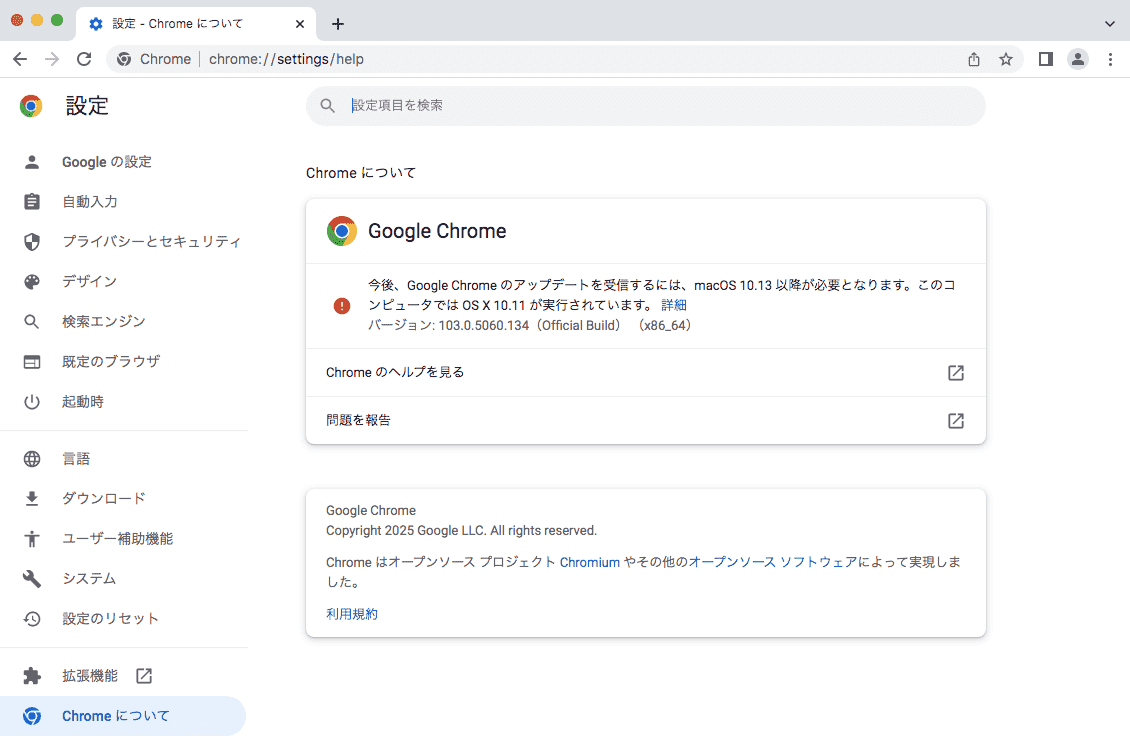Click the browser window icon beside 既定のブラウザ
The image size is (1130, 756).
tap(32, 362)
